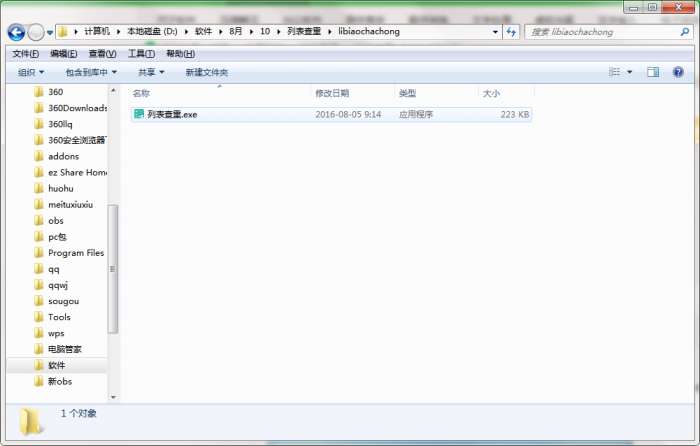Select the 列表查重.exe file
The width and height of the screenshot is (700, 446).
(x=332, y=114)
